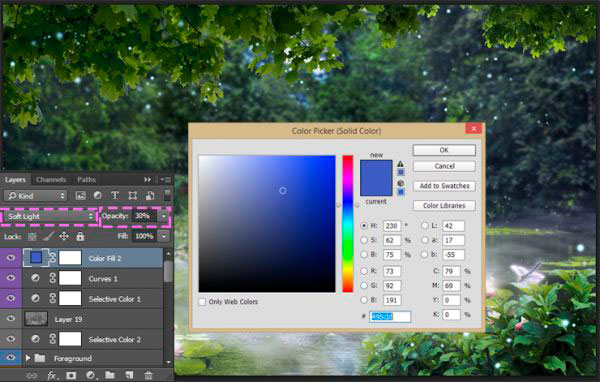The width and height of the screenshot is (600, 382).
Task: Select the smart object filter icon
Action: 150,196
